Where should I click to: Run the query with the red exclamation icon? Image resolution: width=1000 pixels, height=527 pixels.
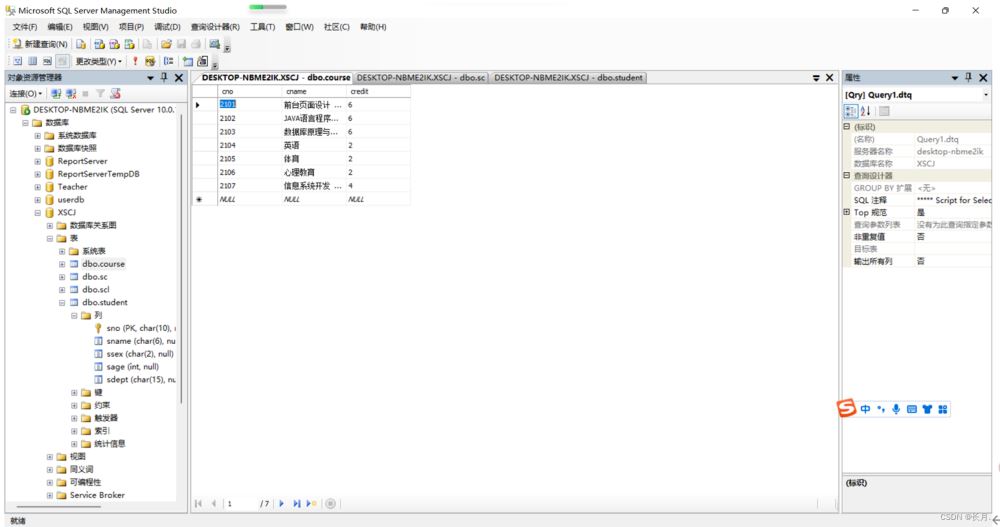(x=135, y=61)
